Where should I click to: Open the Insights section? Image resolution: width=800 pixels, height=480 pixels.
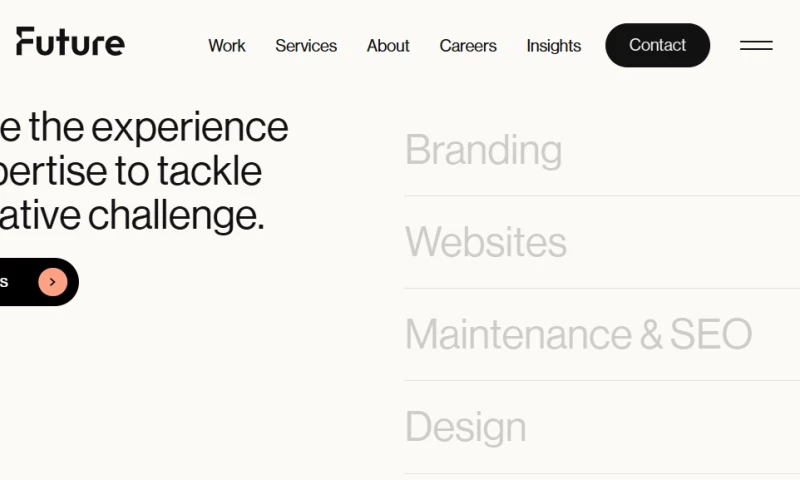[554, 46]
